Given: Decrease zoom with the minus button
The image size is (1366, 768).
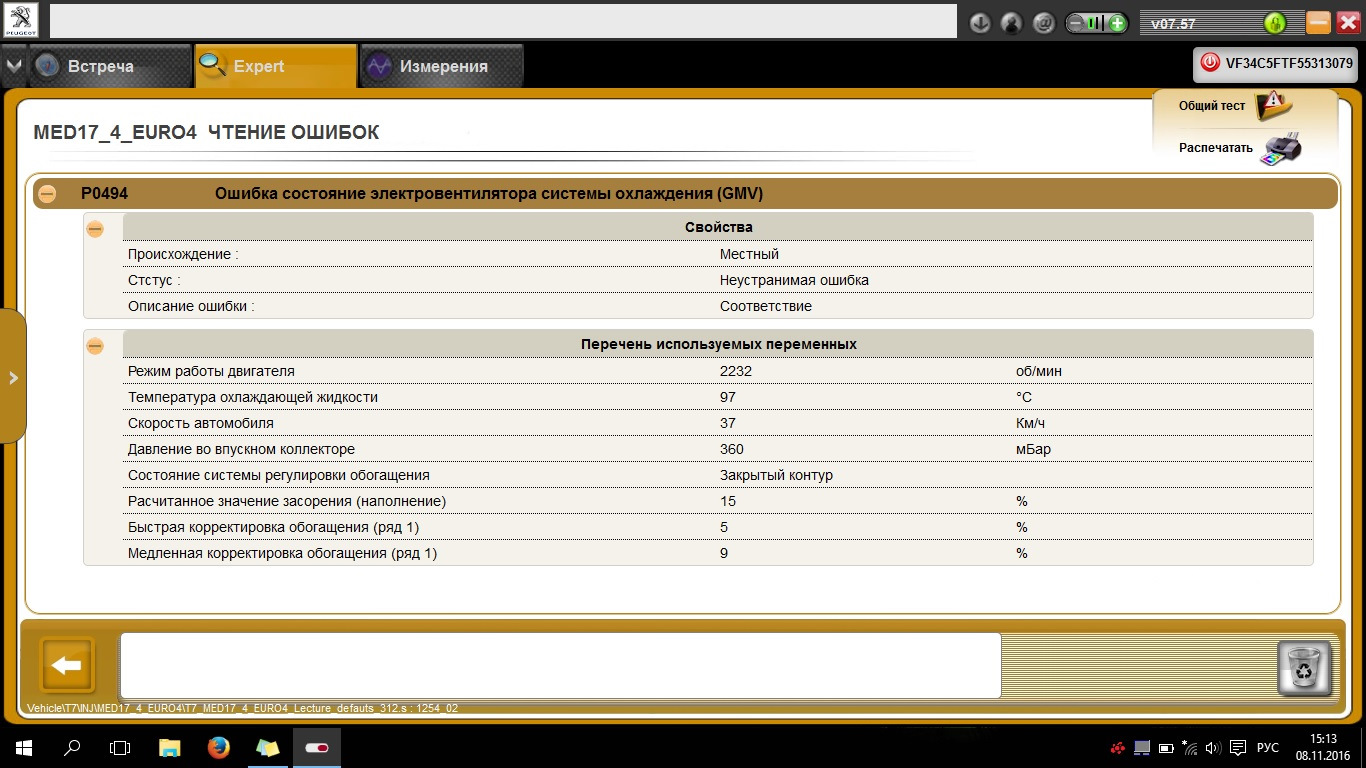Looking at the screenshot, I should (x=1077, y=23).
